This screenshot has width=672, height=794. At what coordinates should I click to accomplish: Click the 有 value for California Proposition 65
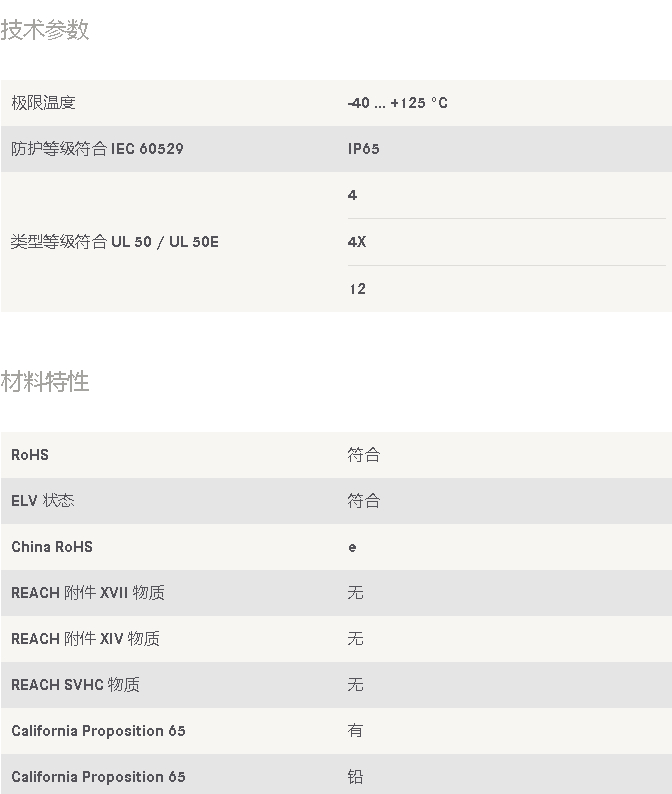[355, 731]
